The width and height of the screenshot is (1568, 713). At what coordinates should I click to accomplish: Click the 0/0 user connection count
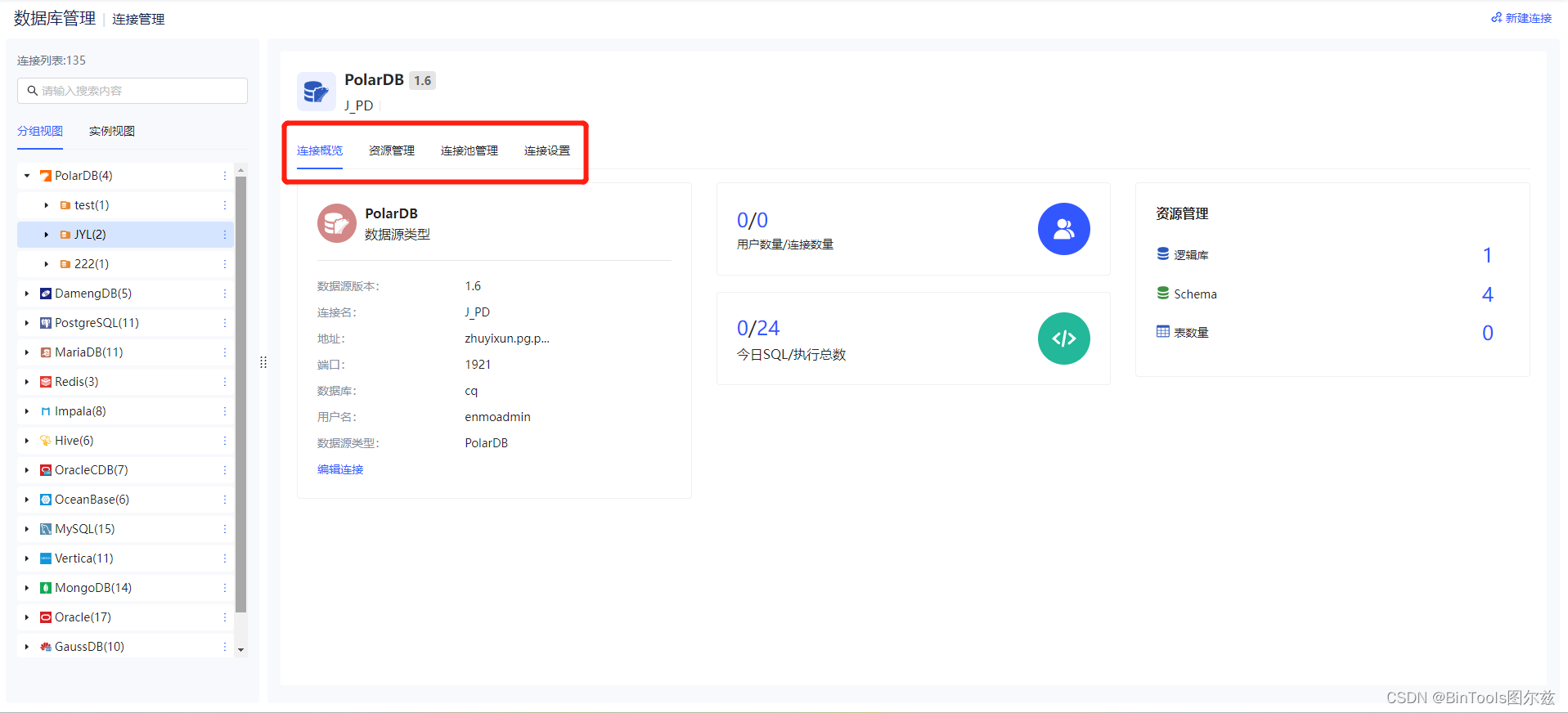[x=753, y=220]
